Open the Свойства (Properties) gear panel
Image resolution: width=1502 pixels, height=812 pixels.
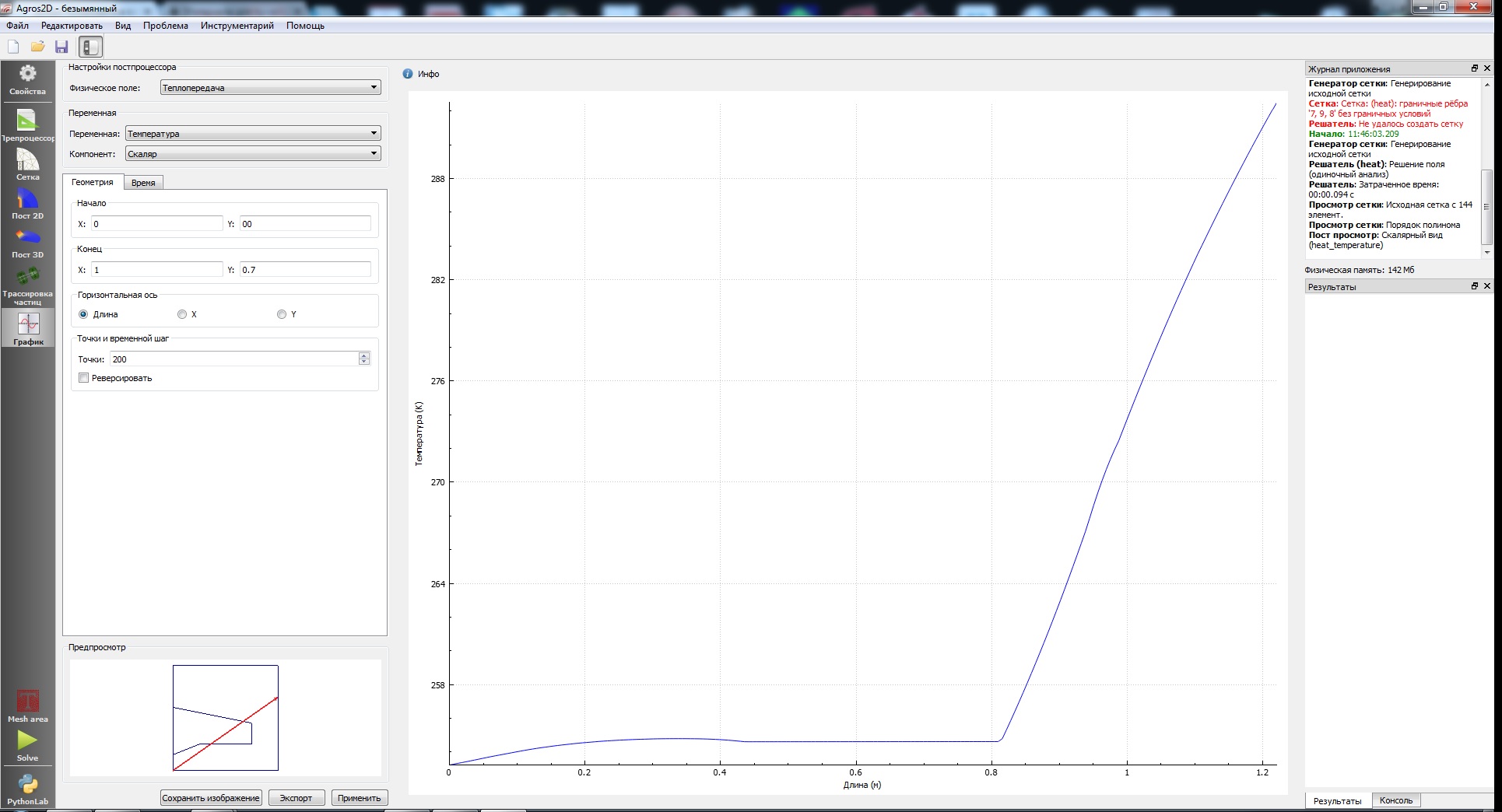coord(27,79)
